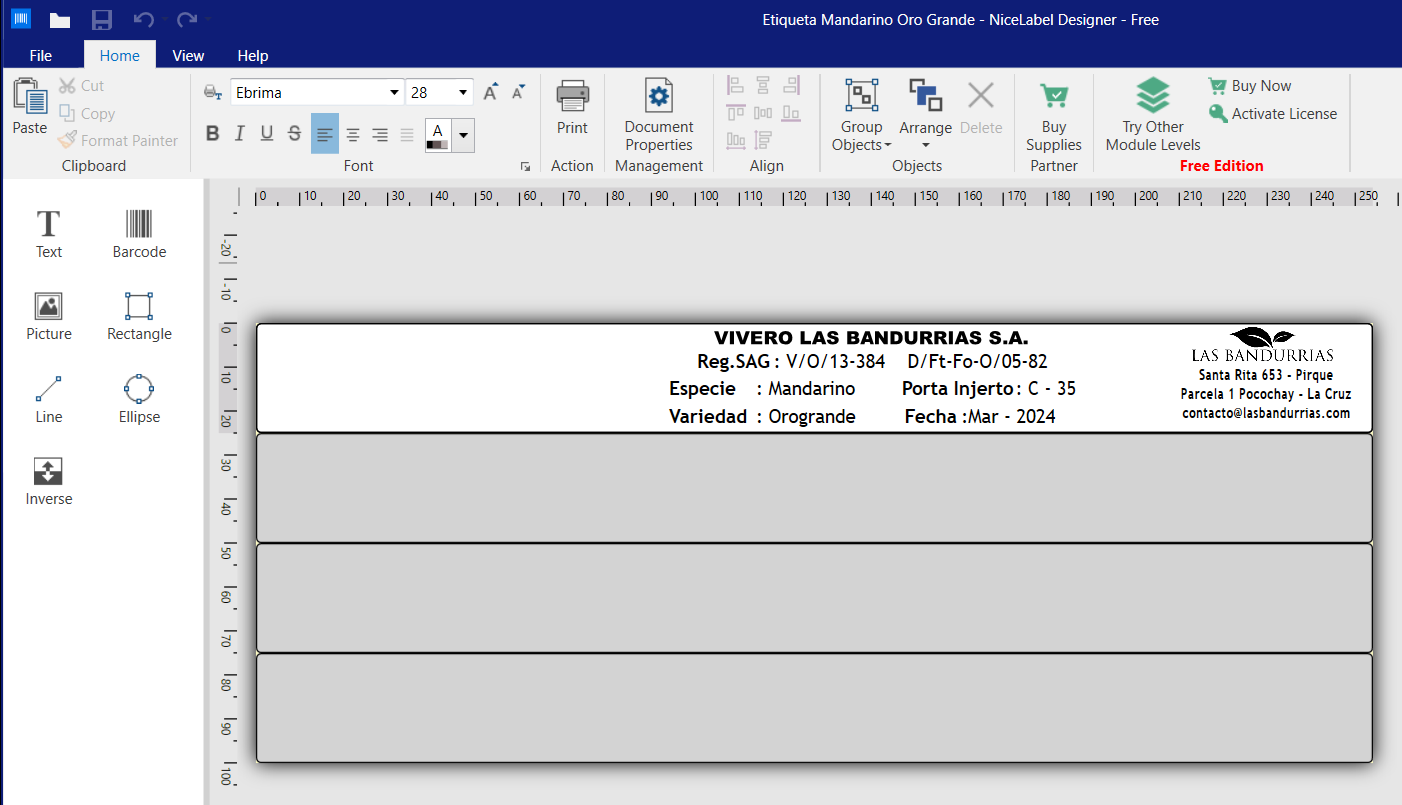Click the Buy Now link
Image resolution: width=1402 pixels, height=805 pixels.
1250,86
